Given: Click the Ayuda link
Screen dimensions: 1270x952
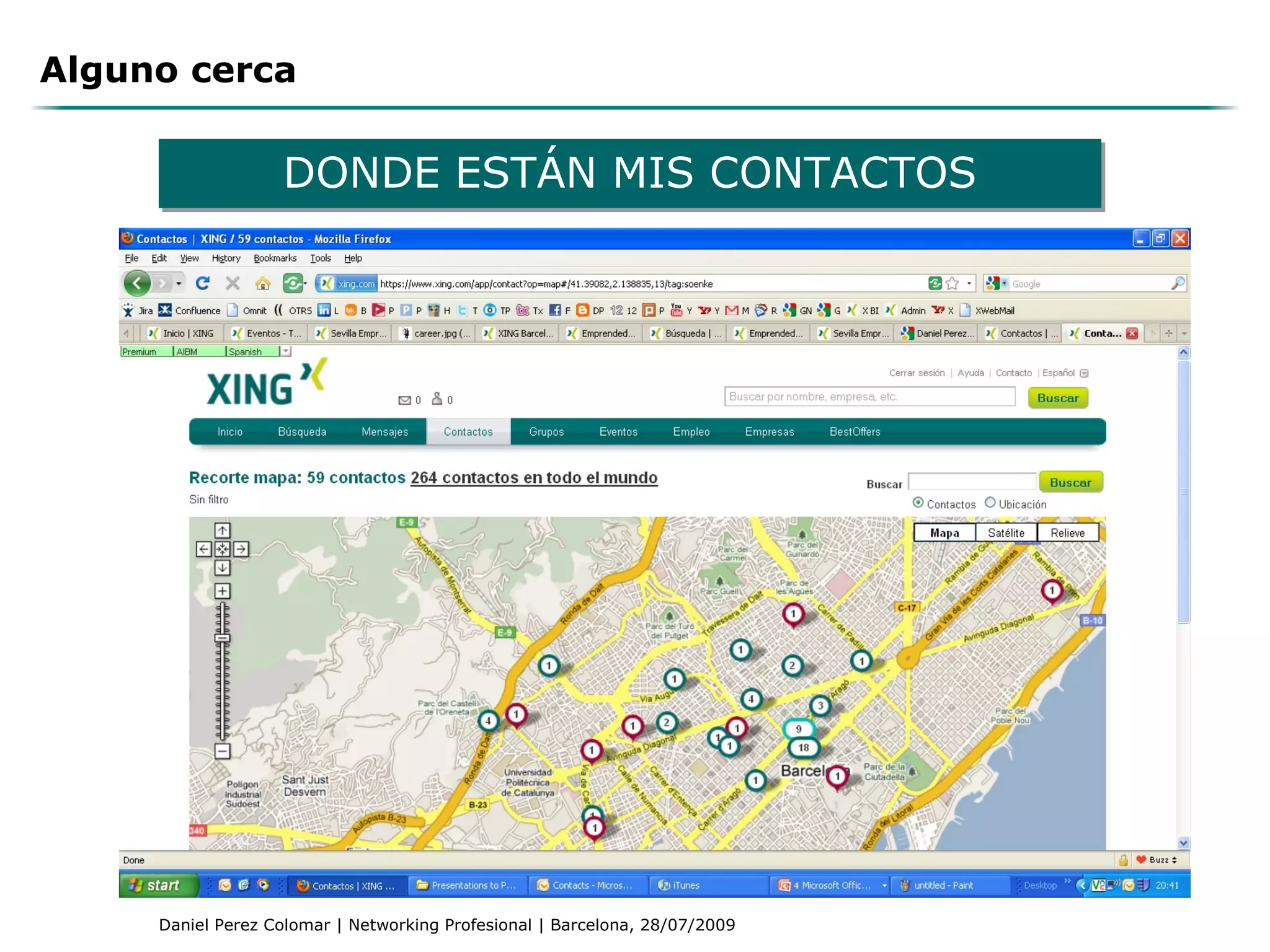Looking at the screenshot, I should tap(970, 373).
